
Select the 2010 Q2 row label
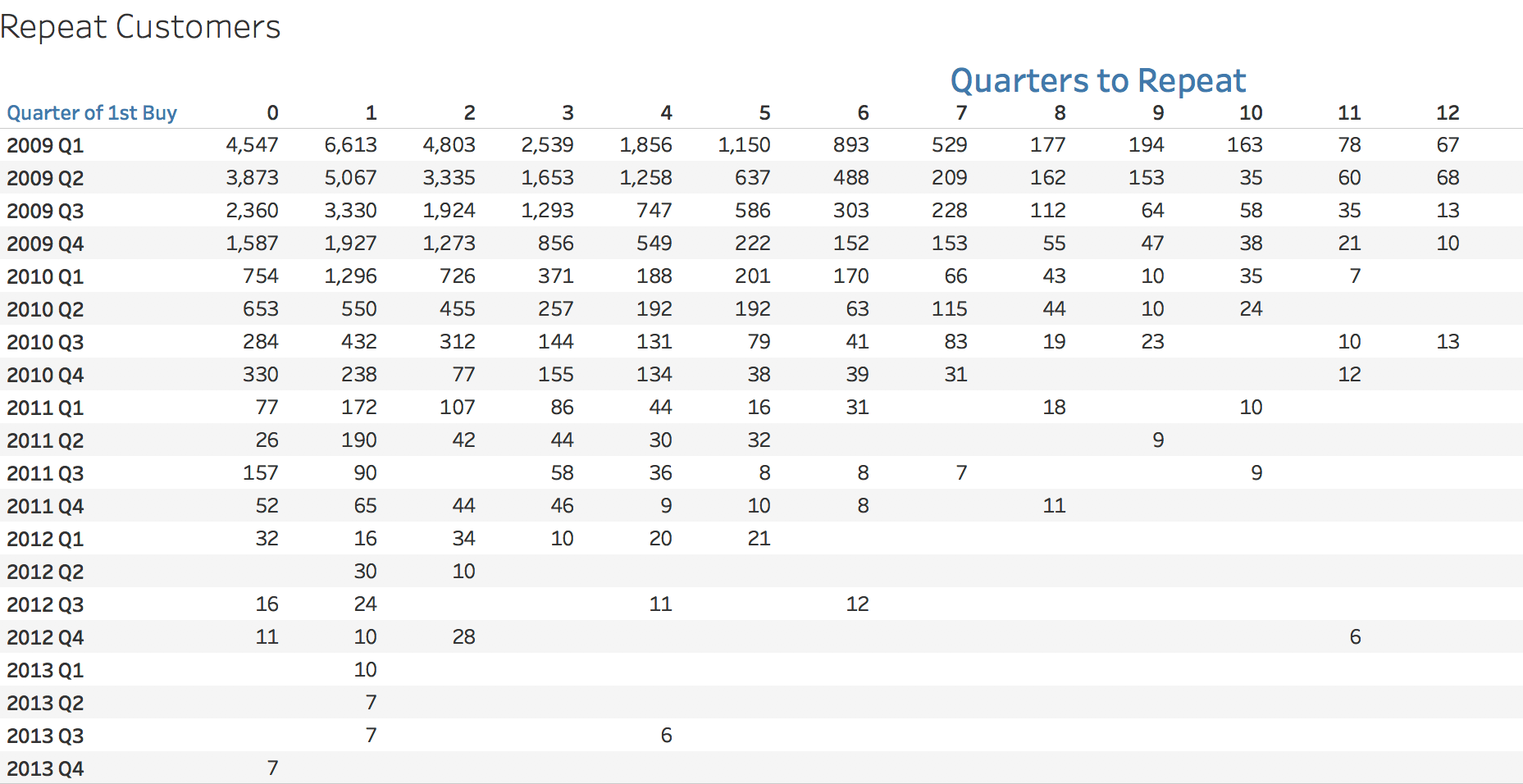[x=45, y=309]
